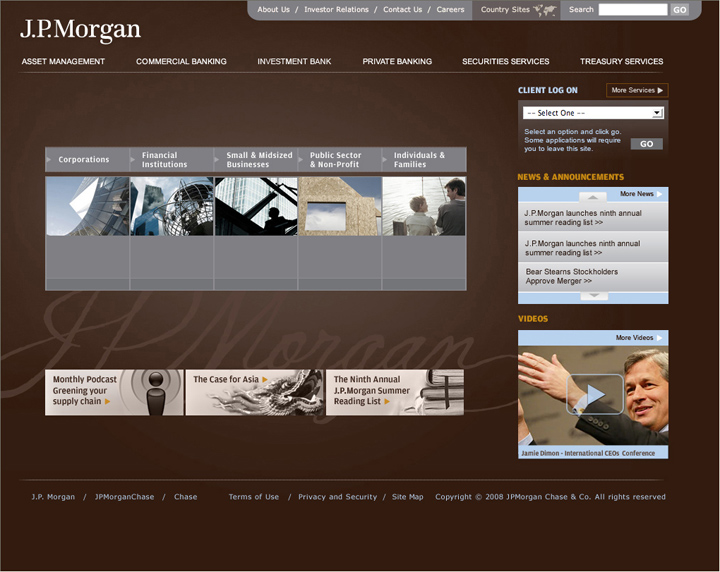The width and height of the screenshot is (720, 572).
Task: Open the More Videos link
Action: pos(635,338)
